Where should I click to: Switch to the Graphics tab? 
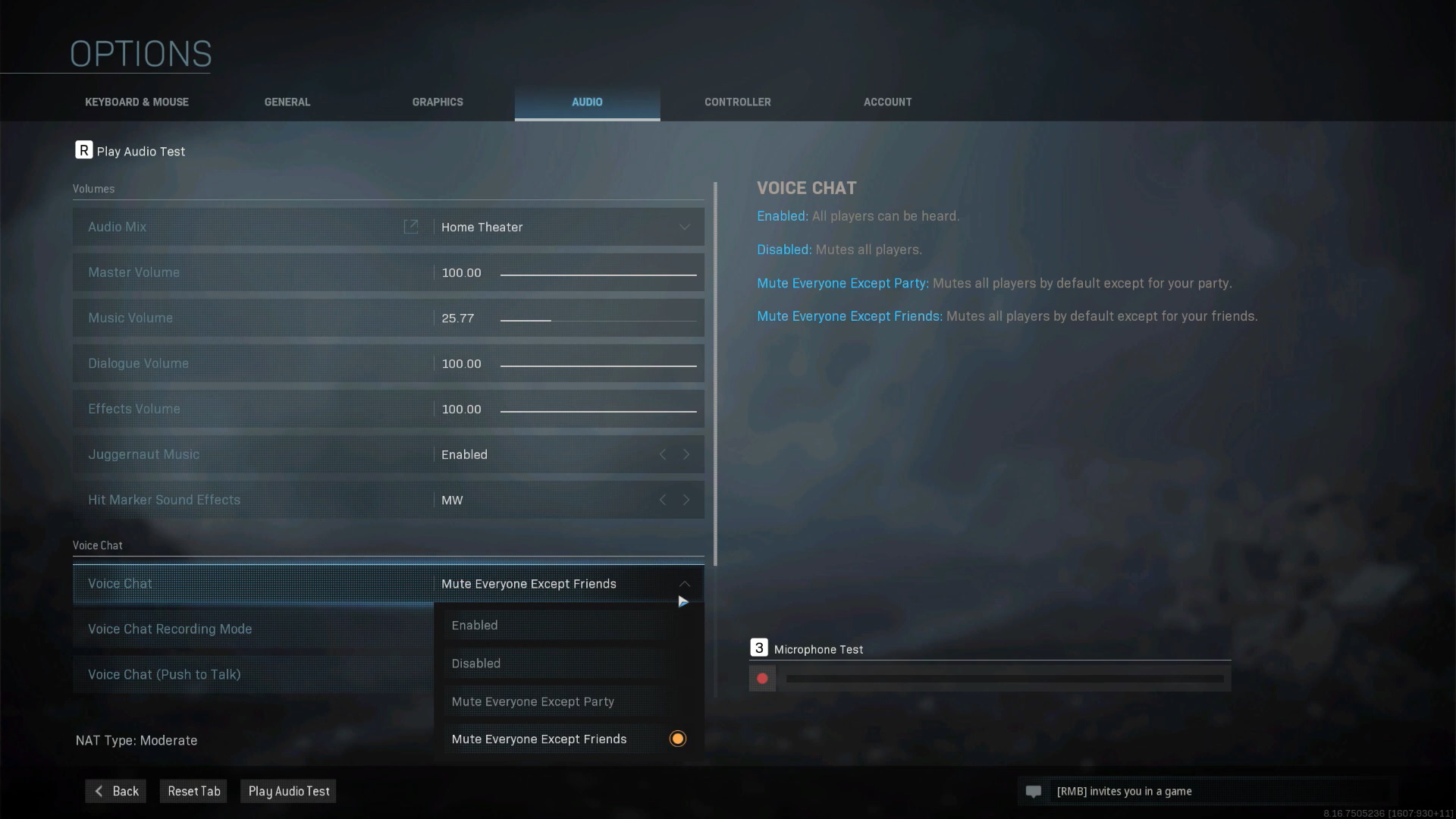coord(437,101)
